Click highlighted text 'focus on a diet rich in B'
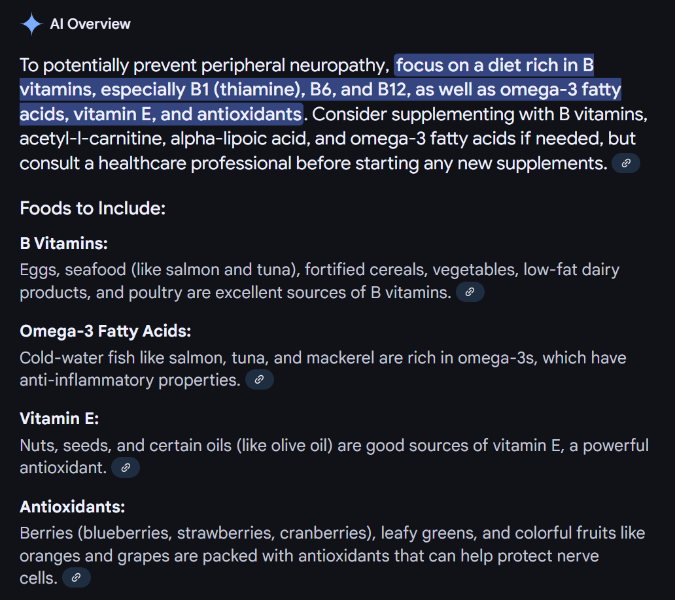Screen dimensions: 675x600 pos(494,65)
